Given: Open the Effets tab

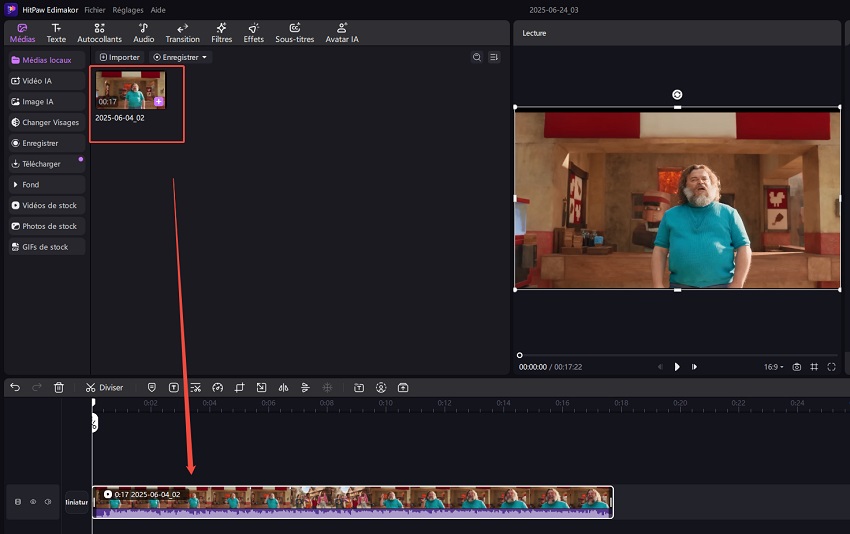Looking at the screenshot, I should pos(253,33).
